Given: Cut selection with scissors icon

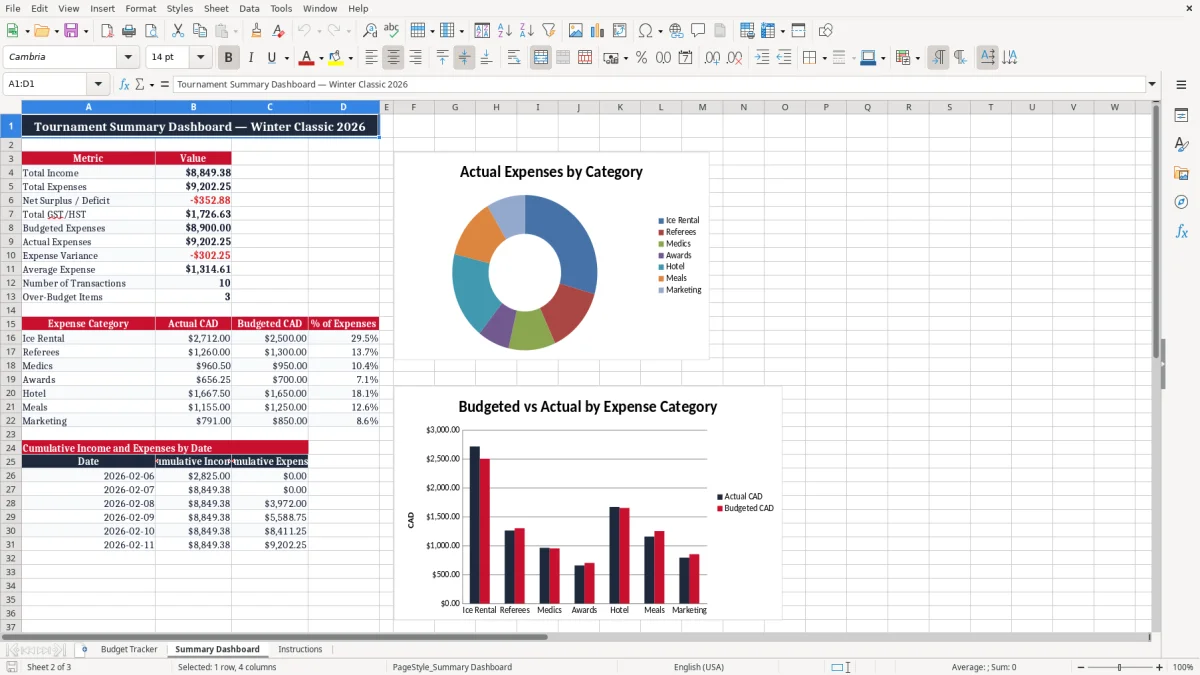Looking at the screenshot, I should tap(177, 31).
